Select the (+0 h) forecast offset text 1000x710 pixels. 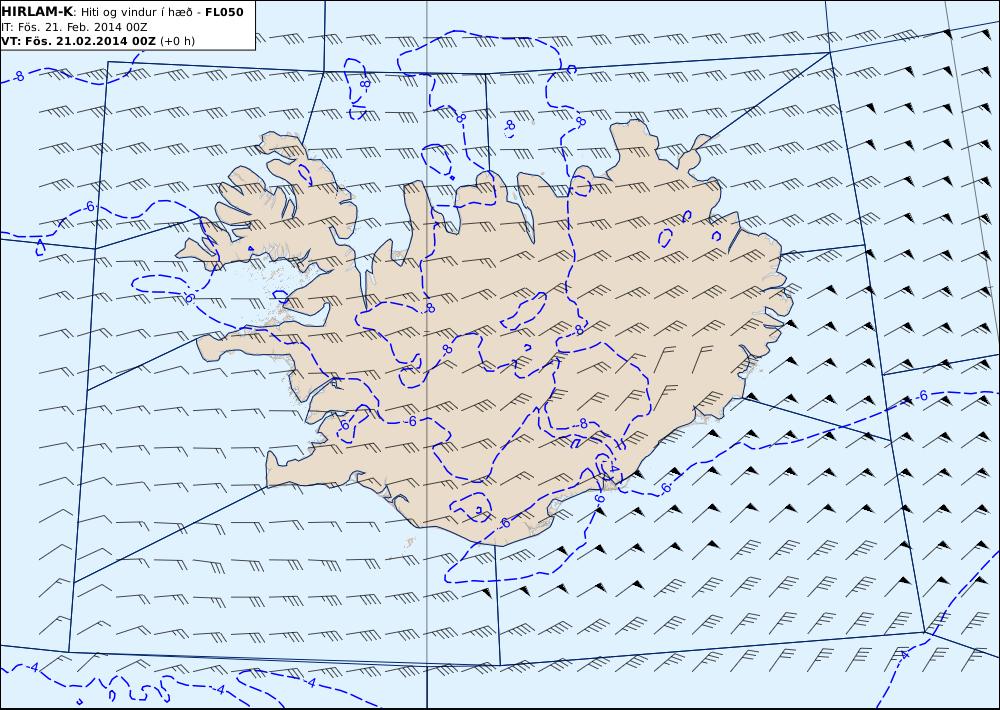[x=177, y=41]
